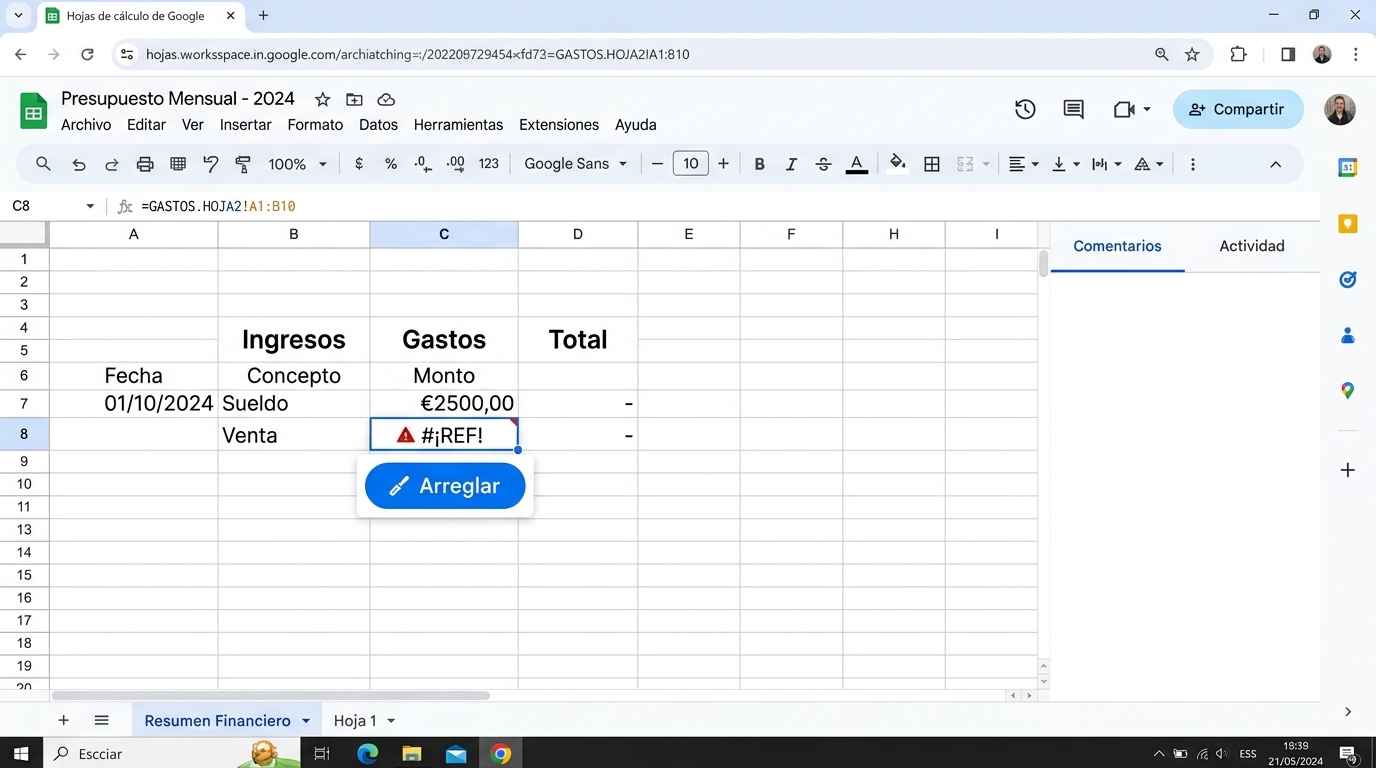Click the Arreglar button

point(445,486)
